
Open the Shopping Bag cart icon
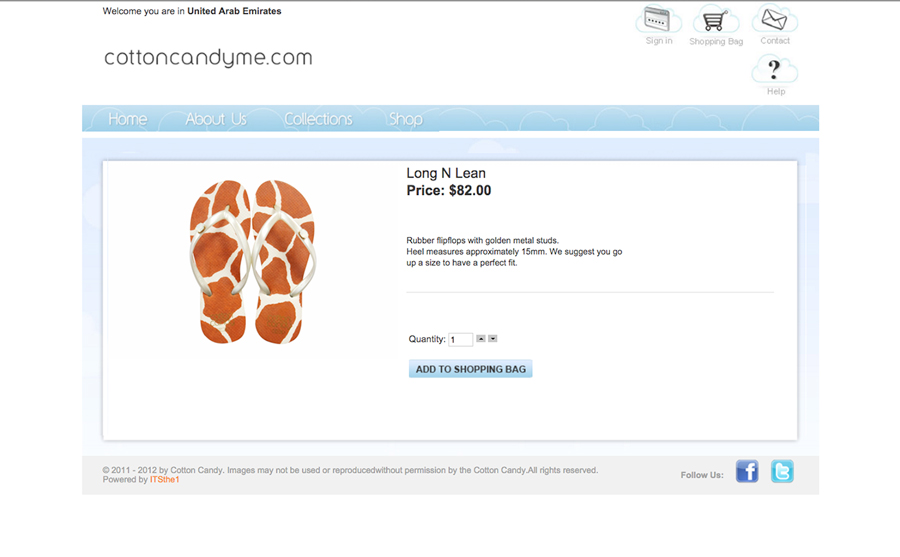pos(715,20)
